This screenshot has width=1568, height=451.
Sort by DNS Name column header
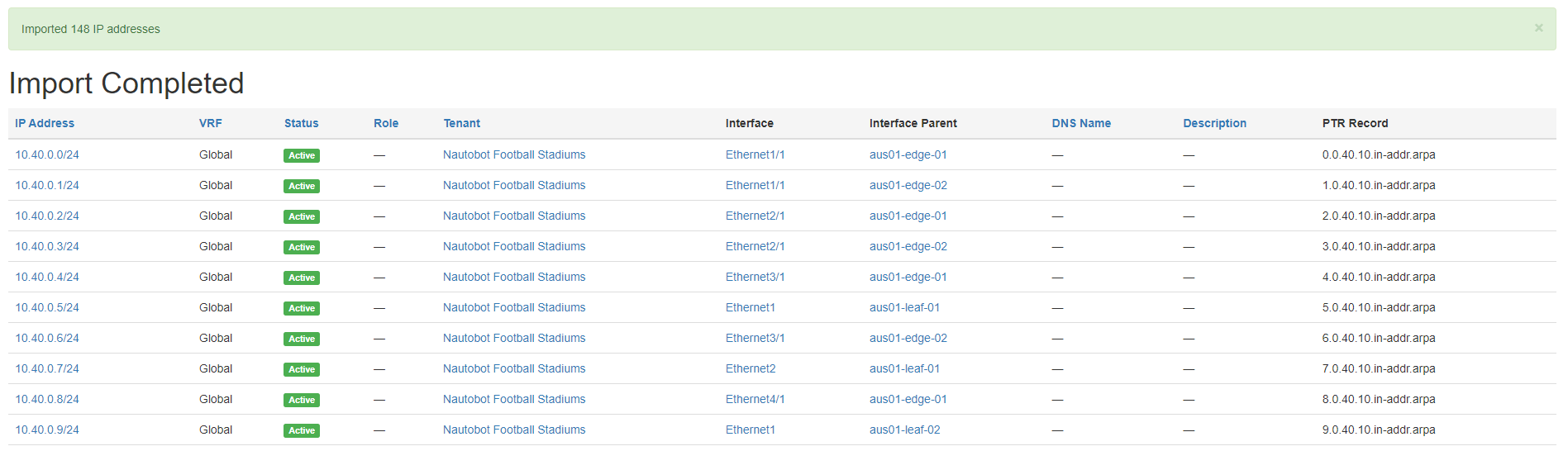coord(1080,123)
